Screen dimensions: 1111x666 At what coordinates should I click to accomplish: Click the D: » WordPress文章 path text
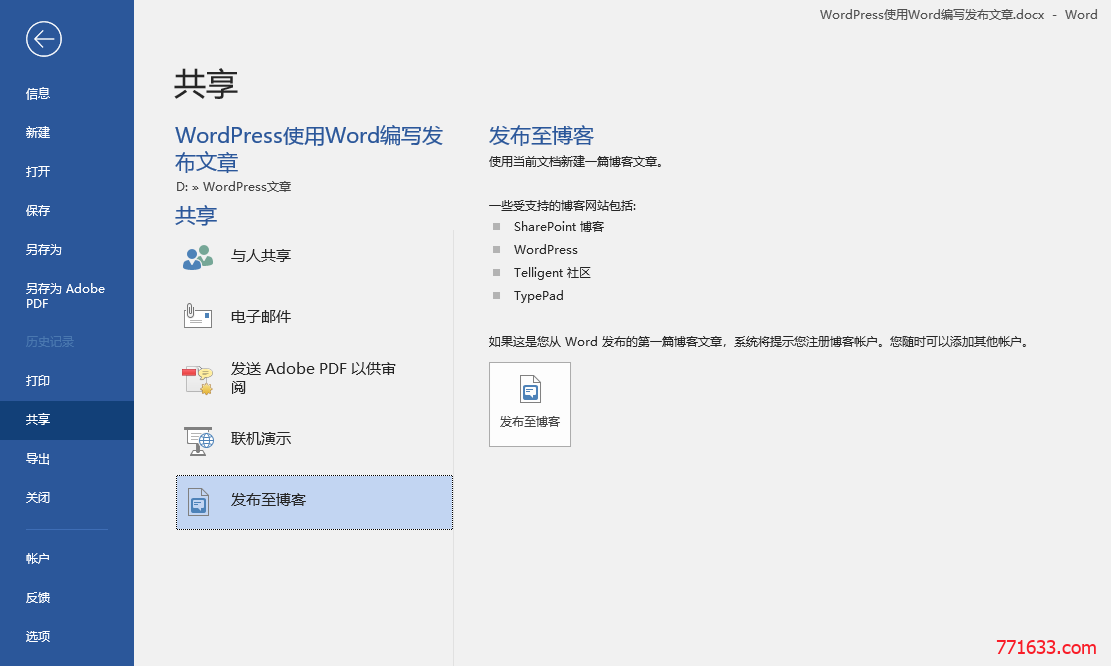(234, 187)
